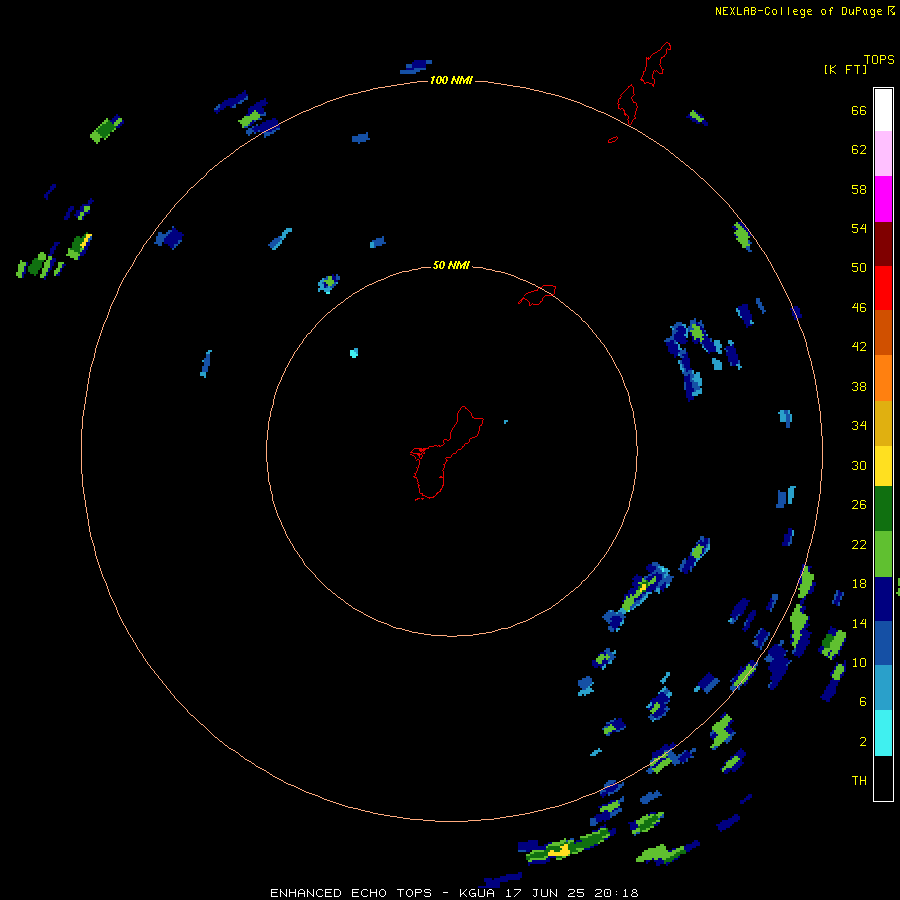900x900 pixels.
Task: Click the 17 JUN 25 date text
Action: 546,893
